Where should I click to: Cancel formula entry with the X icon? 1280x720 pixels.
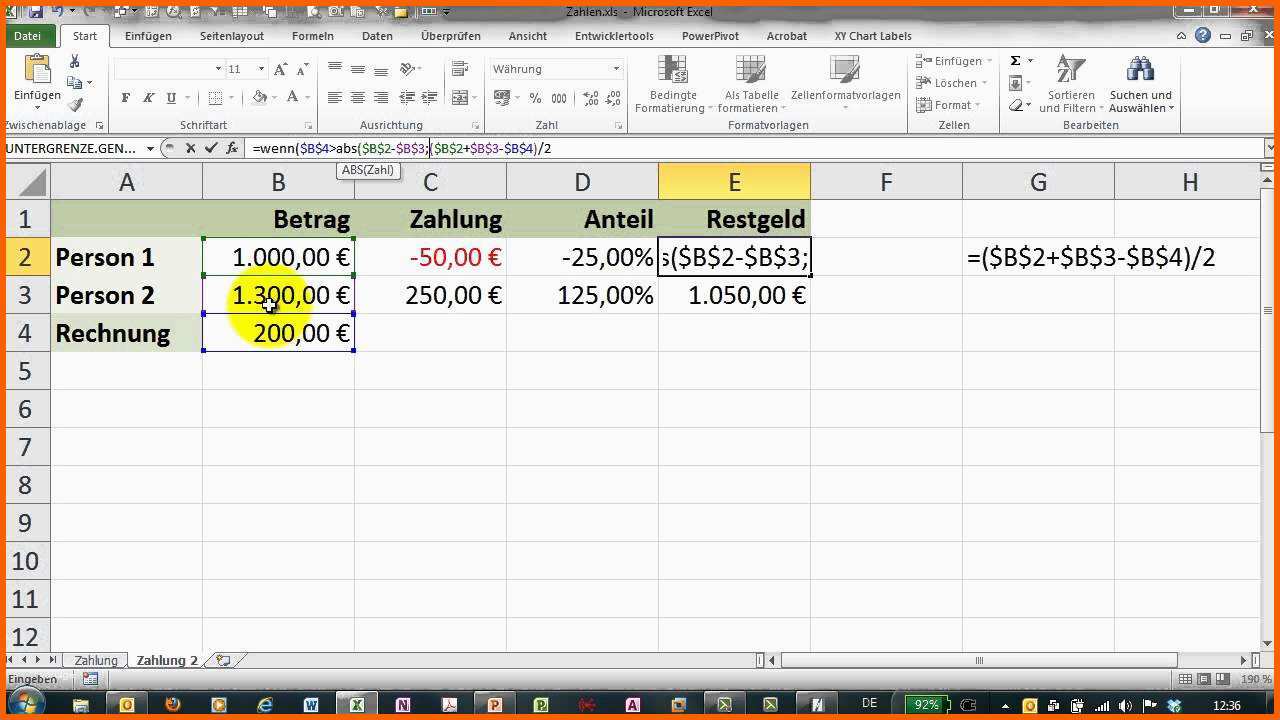point(190,148)
